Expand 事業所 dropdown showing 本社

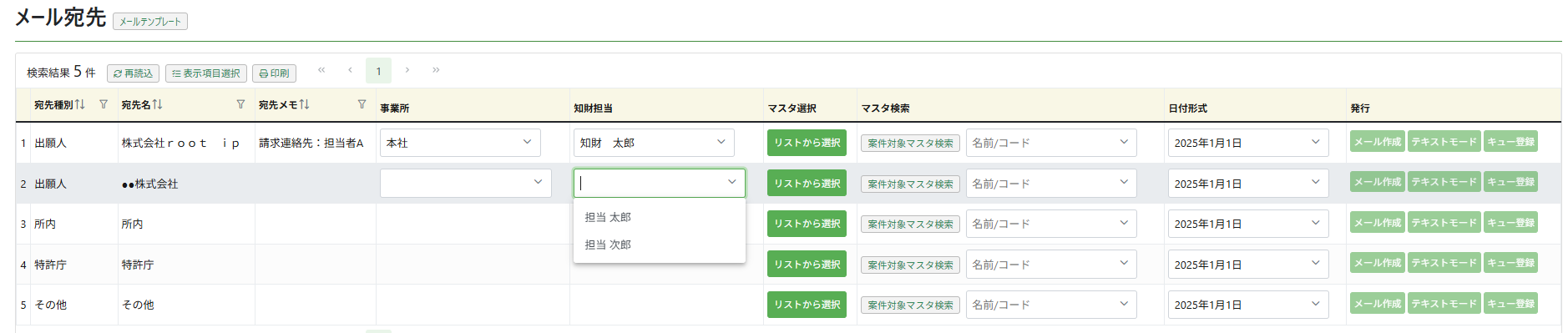coord(460,143)
